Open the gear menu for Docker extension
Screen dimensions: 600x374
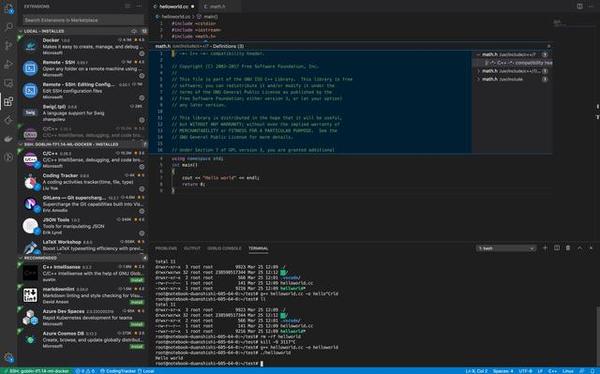pyautogui.click(x=142, y=53)
